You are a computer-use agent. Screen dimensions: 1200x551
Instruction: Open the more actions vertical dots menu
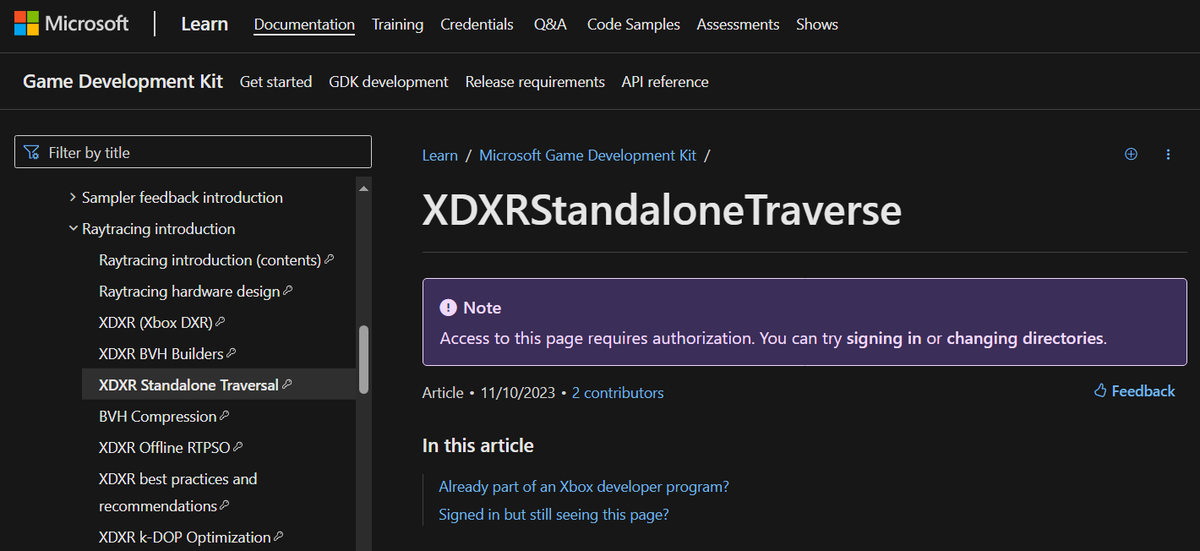pos(1168,154)
